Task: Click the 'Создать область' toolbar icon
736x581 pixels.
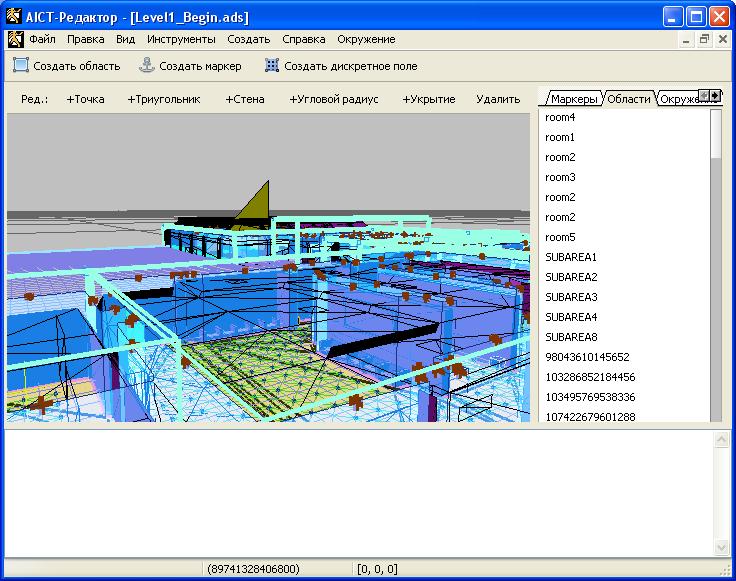Action: (x=21, y=66)
